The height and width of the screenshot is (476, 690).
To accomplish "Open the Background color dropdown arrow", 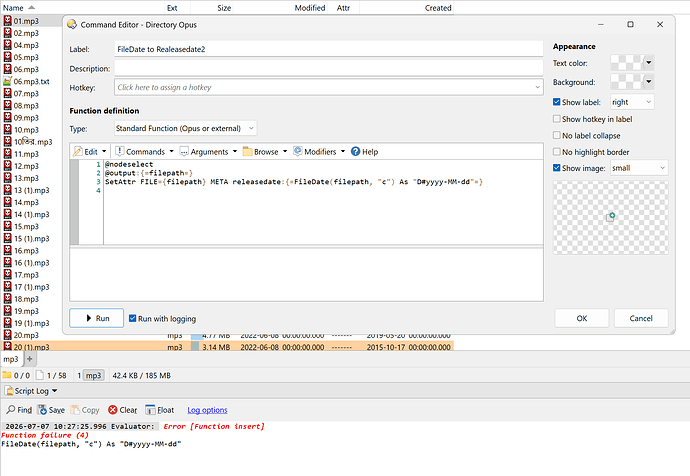I will click(649, 82).
